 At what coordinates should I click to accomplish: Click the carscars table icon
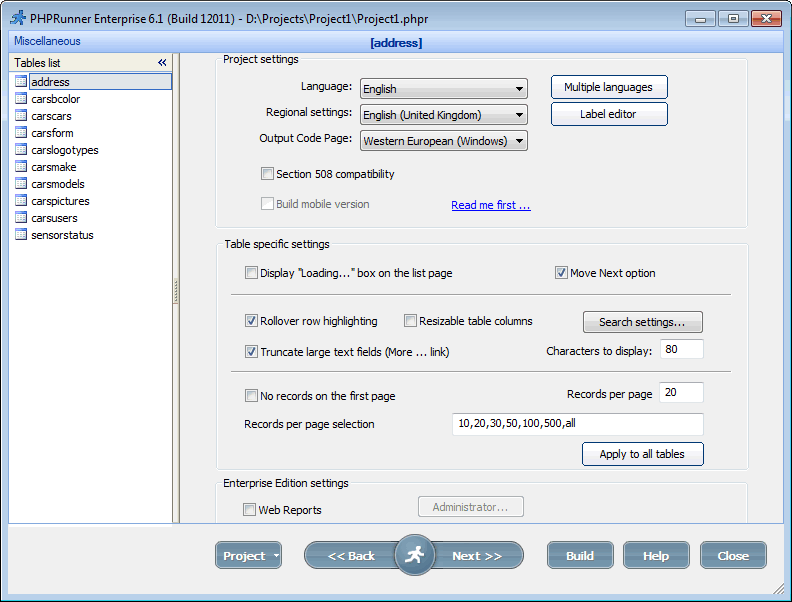click(21, 116)
